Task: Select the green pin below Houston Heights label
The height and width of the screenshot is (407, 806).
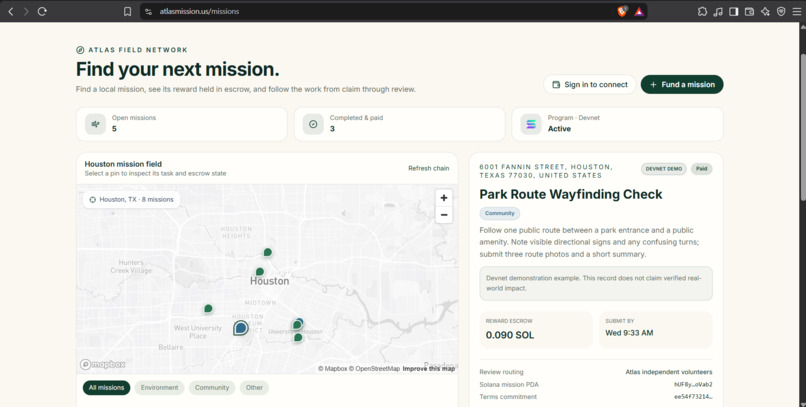Action: click(x=267, y=252)
